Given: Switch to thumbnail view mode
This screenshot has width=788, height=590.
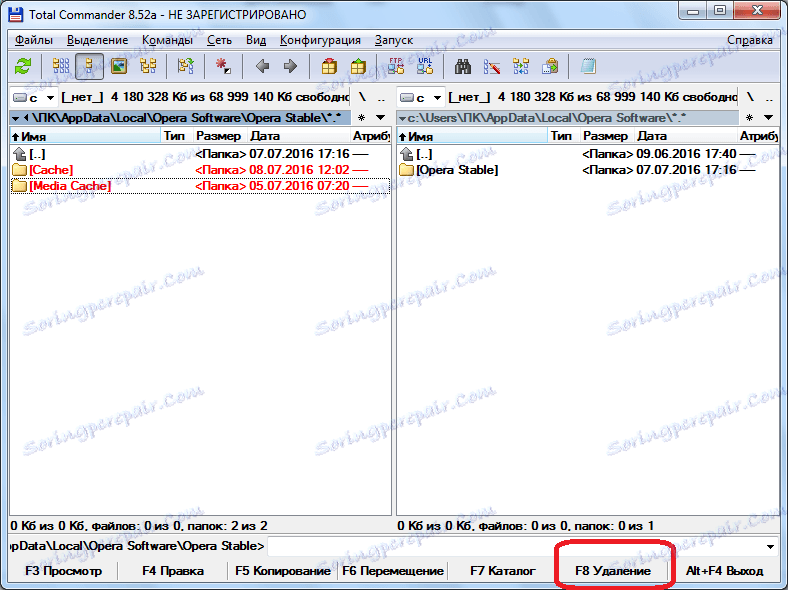Looking at the screenshot, I should [119, 66].
